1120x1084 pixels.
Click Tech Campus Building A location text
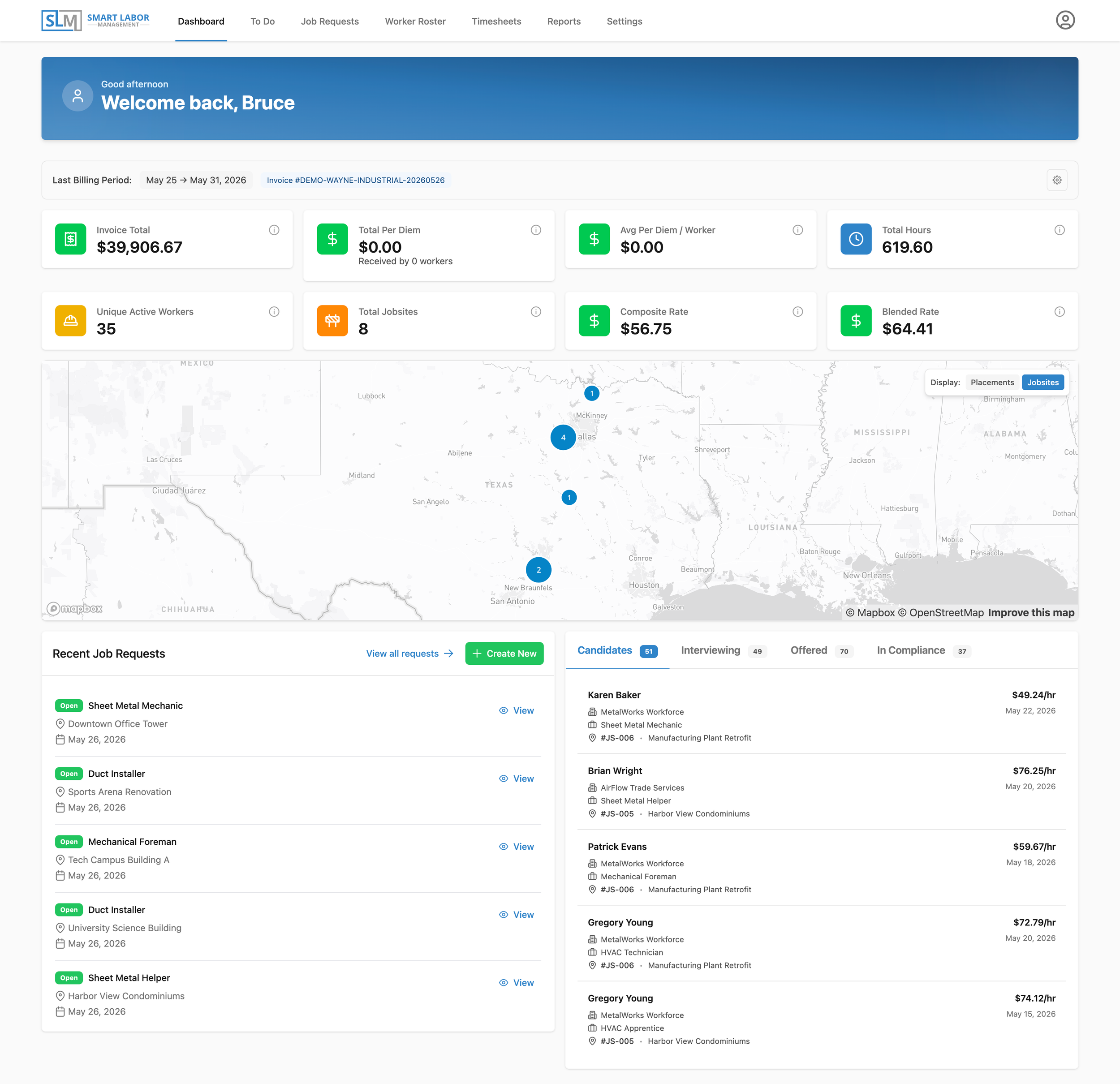point(119,860)
